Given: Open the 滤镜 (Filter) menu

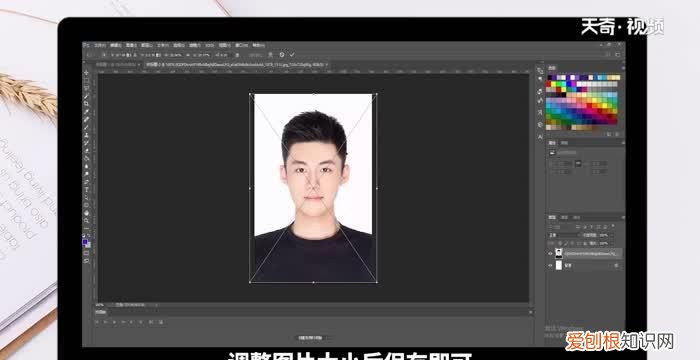Looking at the screenshot, I should (x=195, y=45).
